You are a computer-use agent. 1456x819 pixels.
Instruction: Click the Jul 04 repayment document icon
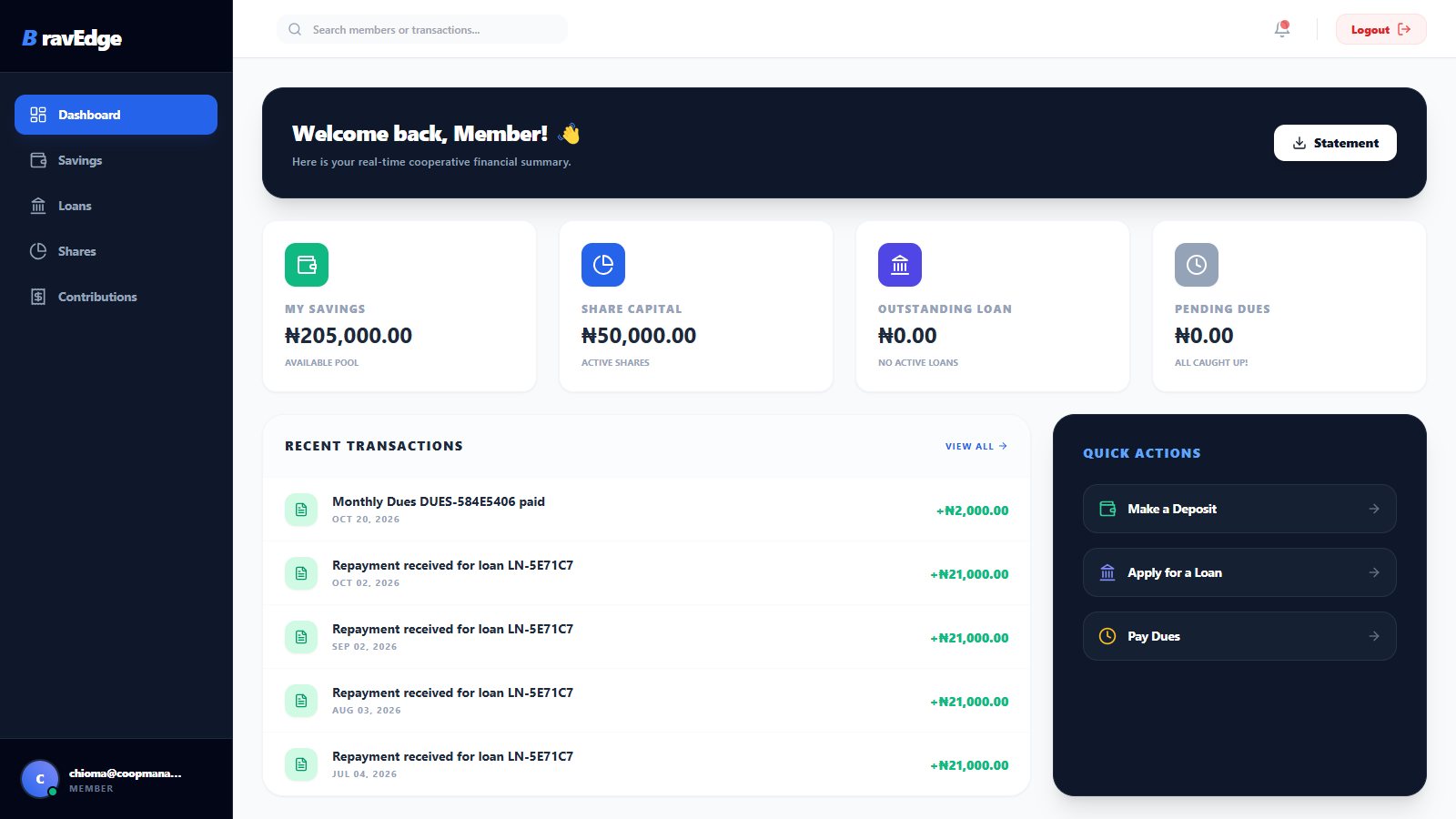(x=301, y=764)
